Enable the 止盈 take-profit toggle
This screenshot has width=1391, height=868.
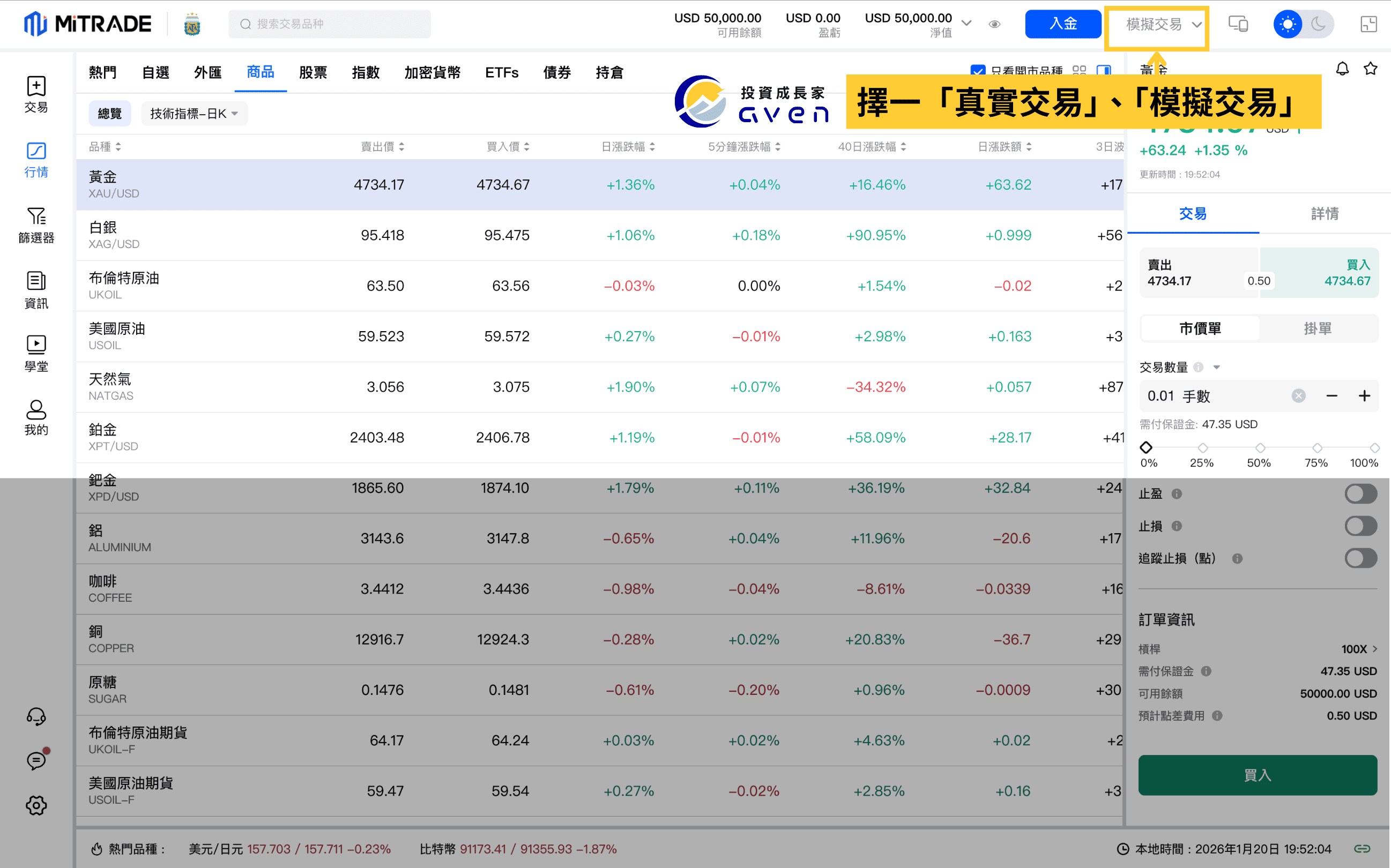click(x=1360, y=493)
